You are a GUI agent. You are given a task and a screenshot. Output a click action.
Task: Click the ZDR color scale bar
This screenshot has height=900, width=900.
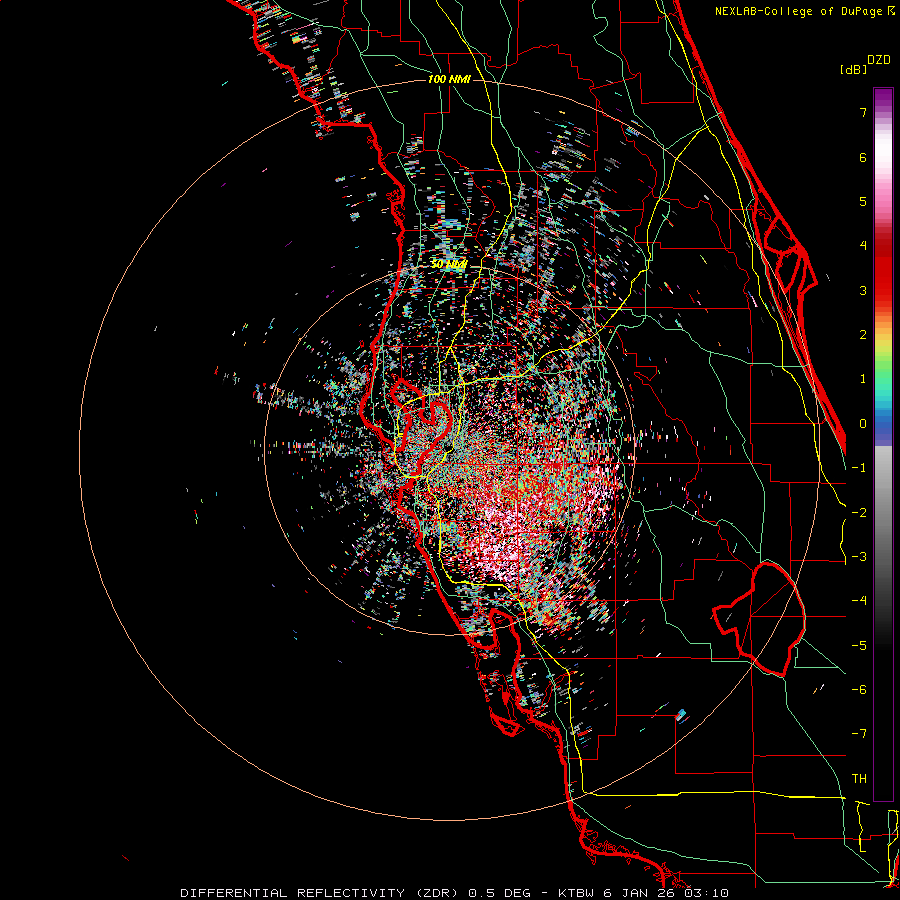(x=883, y=444)
